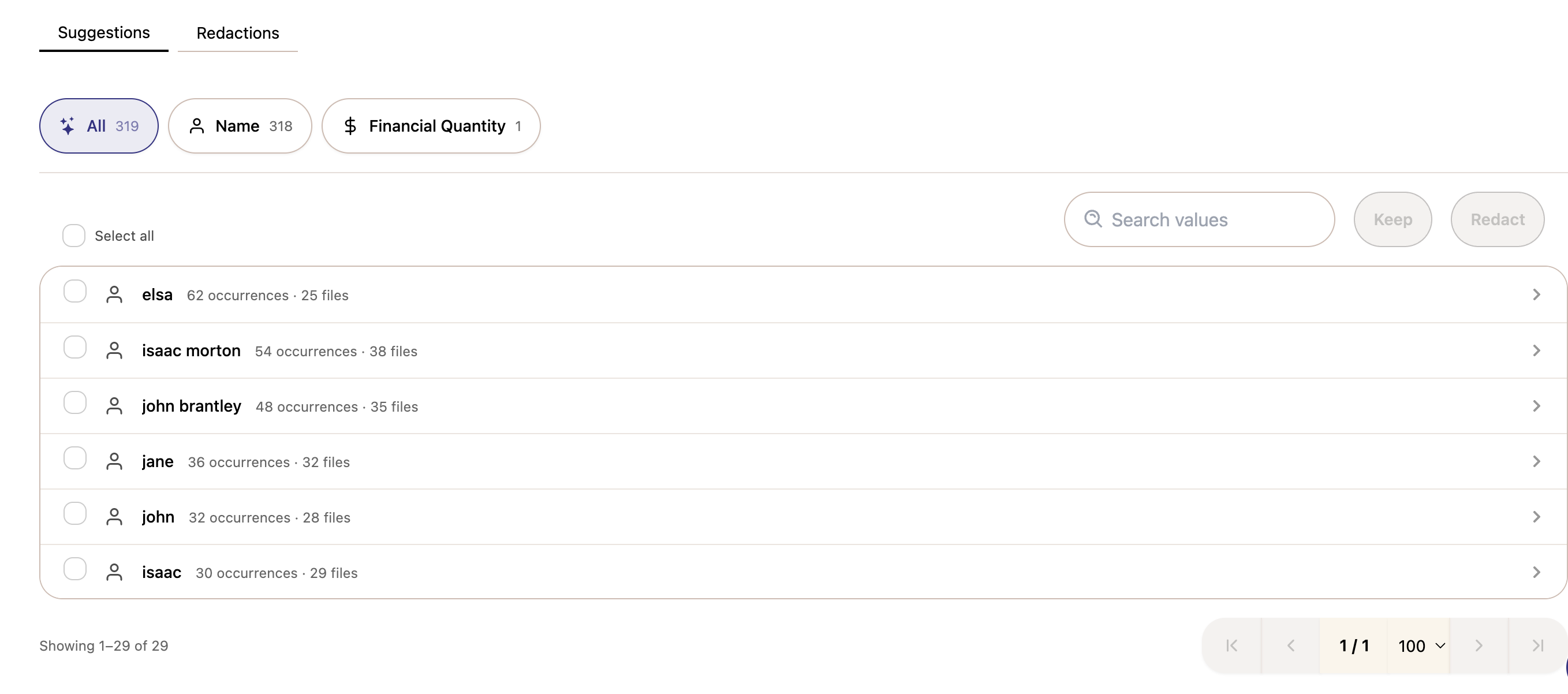Click the person icon beside john brantley
Viewport: 1568px width, 694px height.
pyautogui.click(x=114, y=406)
